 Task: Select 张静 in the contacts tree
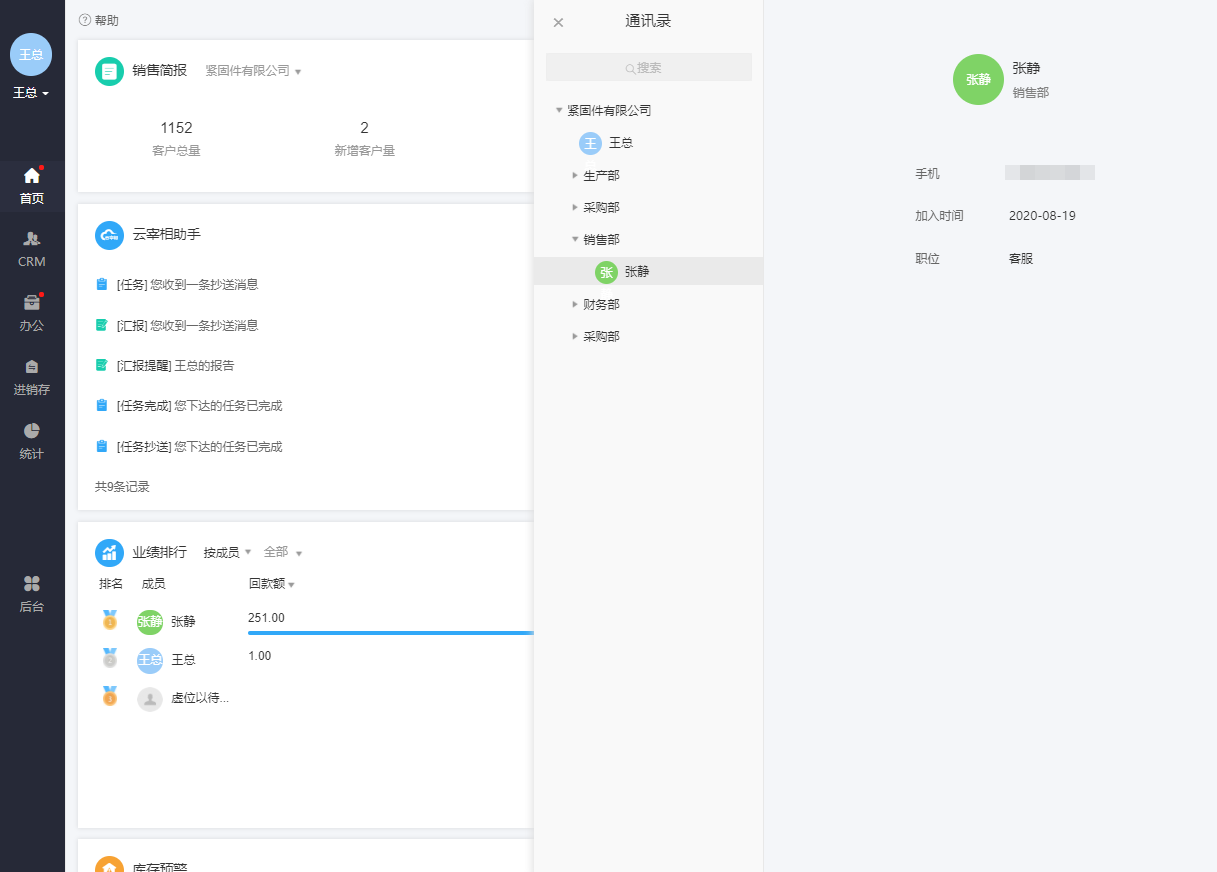649,271
